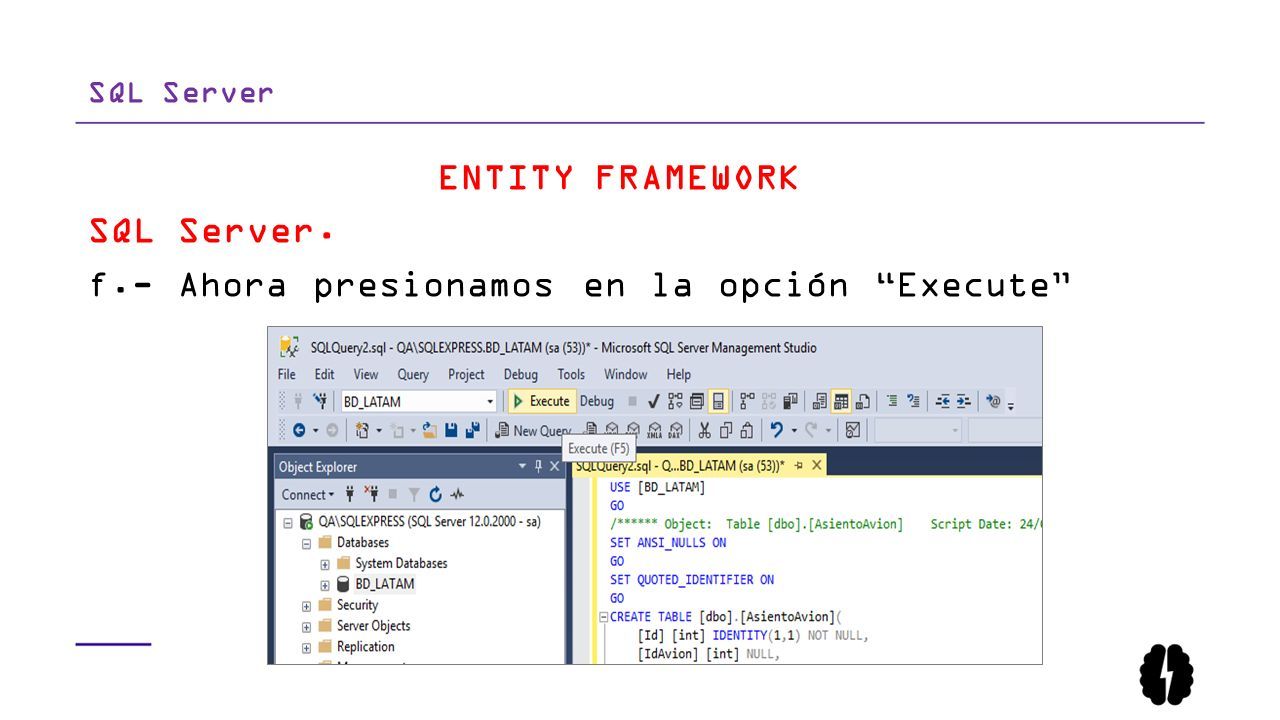The height and width of the screenshot is (720, 1280).
Task: Click Save floppy disk icon
Action: pos(451,430)
